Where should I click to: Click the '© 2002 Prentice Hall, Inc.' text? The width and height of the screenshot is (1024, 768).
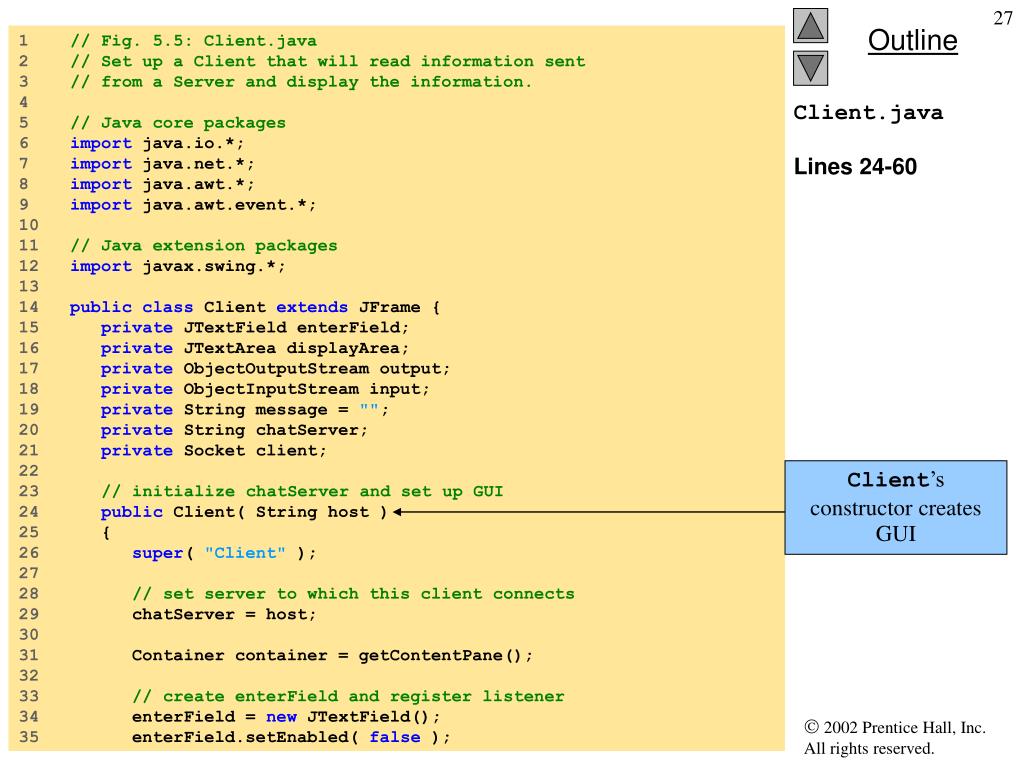(x=895, y=728)
